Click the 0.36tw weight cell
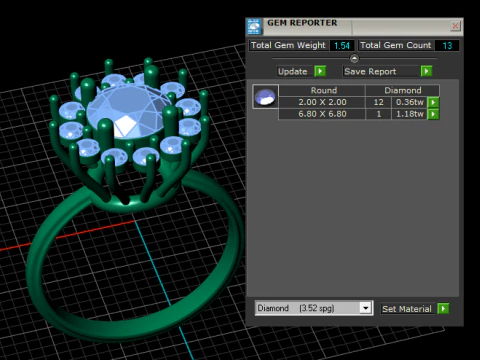Image resolution: width=480 pixels, height=360 pixels. click(x=410, y=102)
